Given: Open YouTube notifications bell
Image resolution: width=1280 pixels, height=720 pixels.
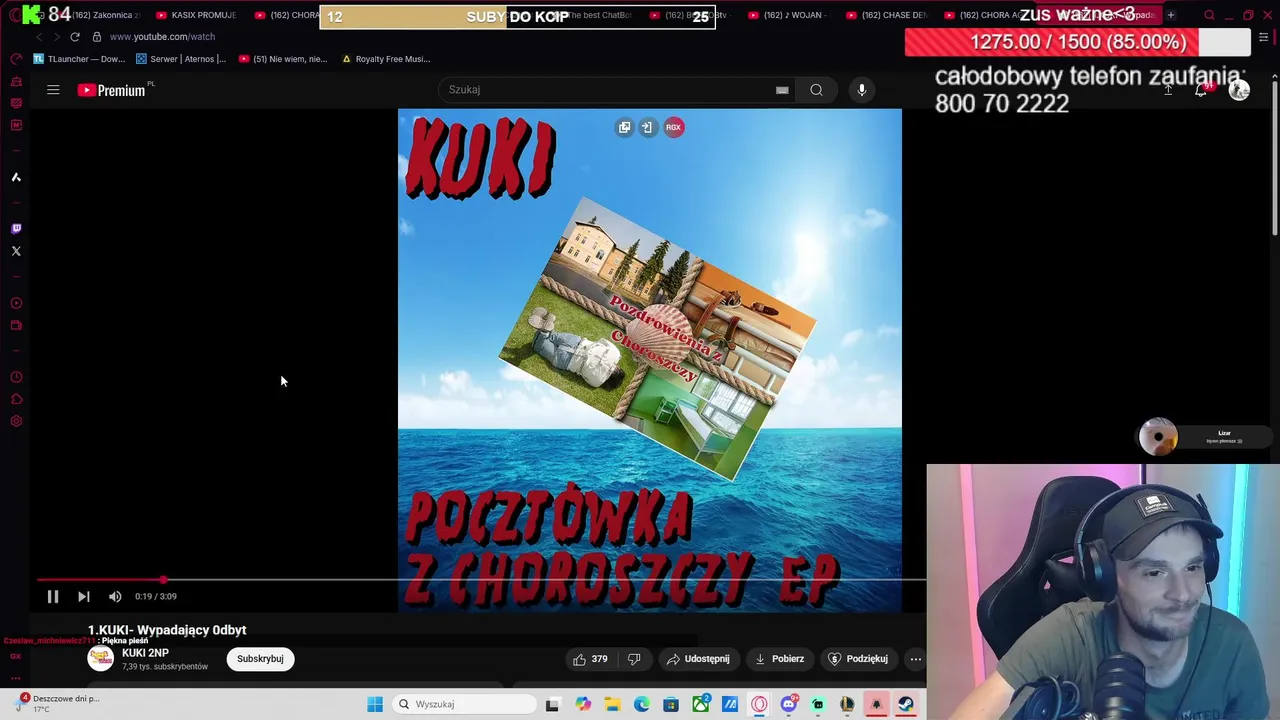Looking at the screenshot, I should click(x=1202, y=90).
